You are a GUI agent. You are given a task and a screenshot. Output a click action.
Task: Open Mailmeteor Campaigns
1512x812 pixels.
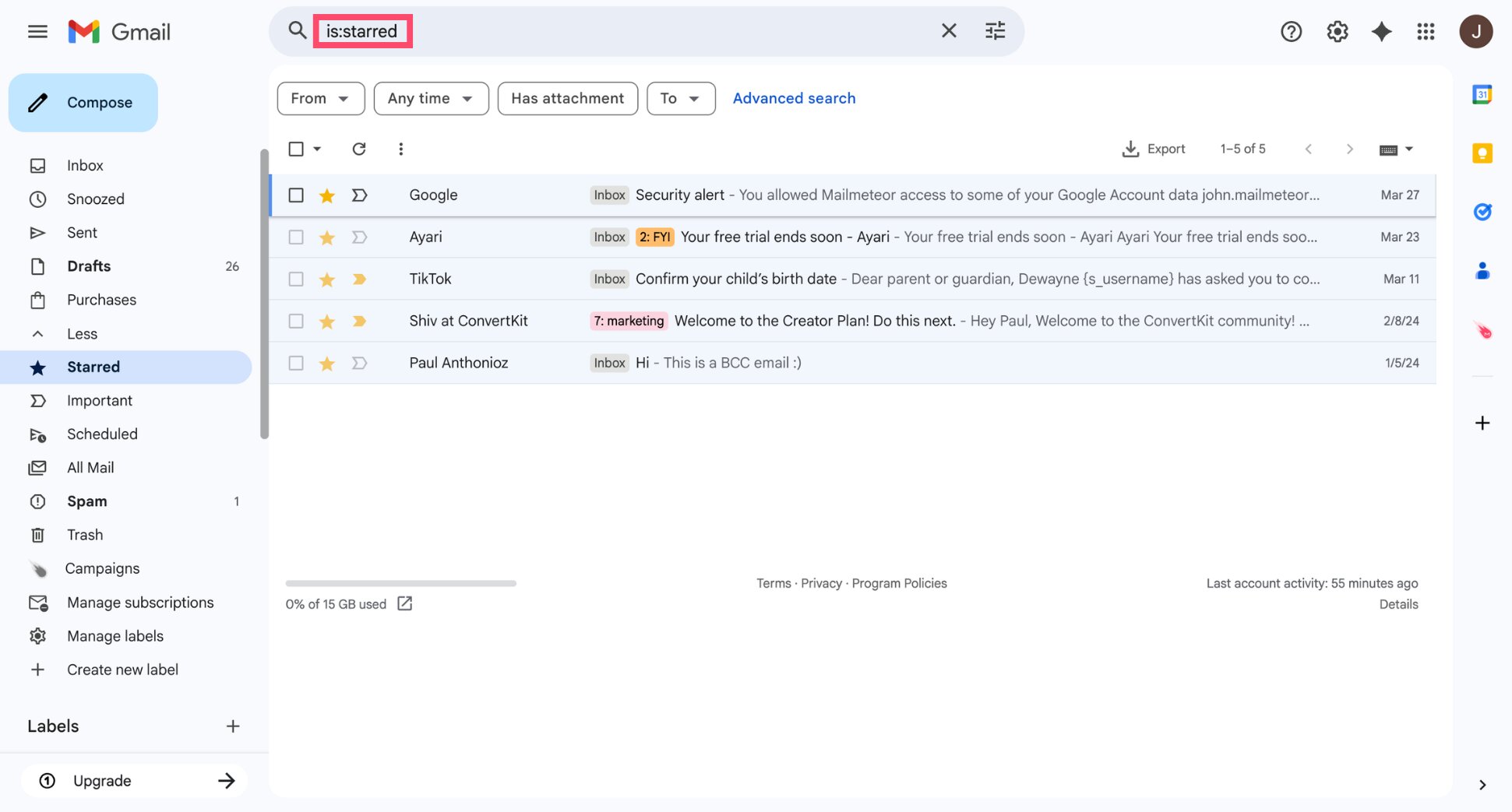click(125, 569)
